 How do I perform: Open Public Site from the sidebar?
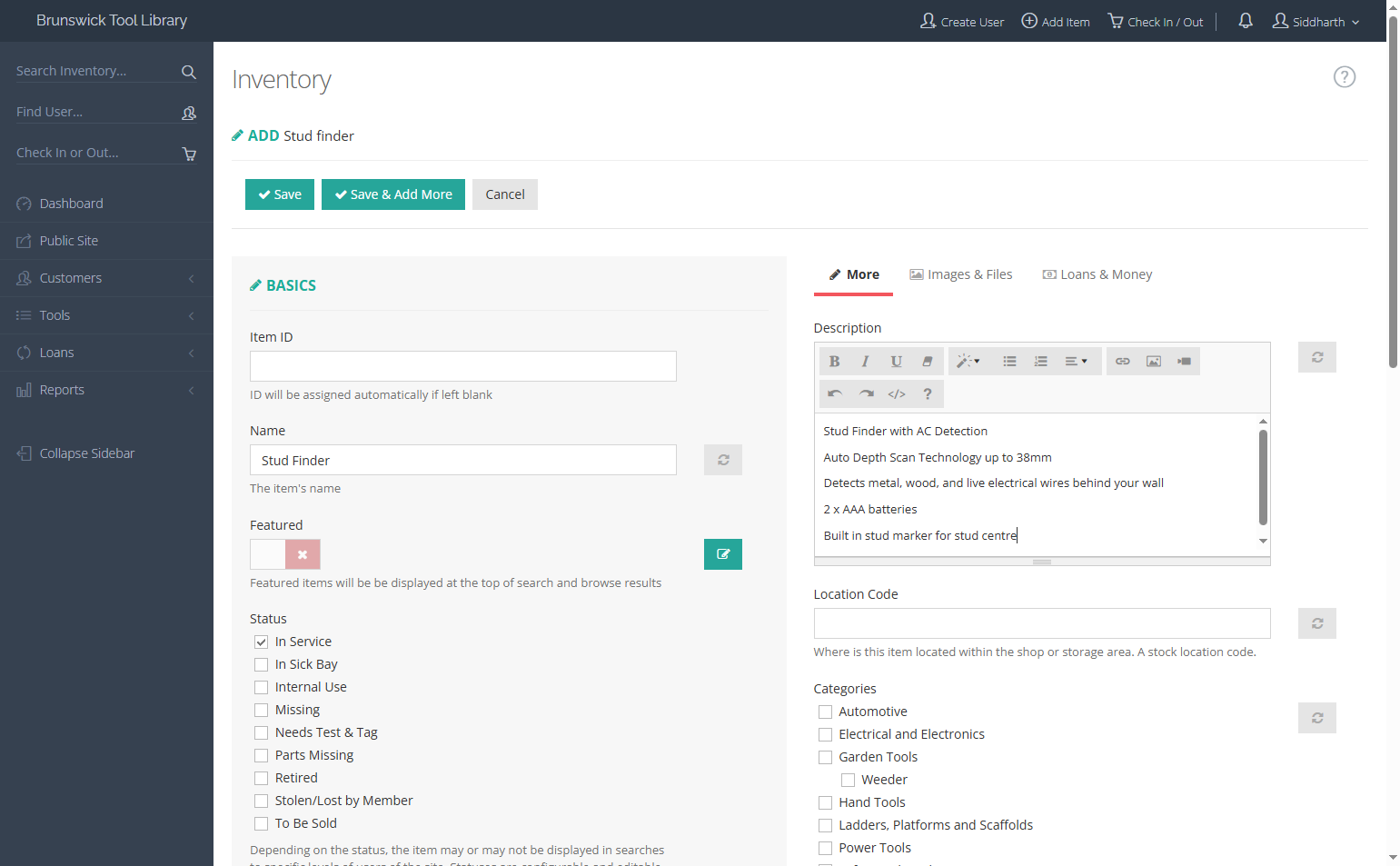point(106,241)
